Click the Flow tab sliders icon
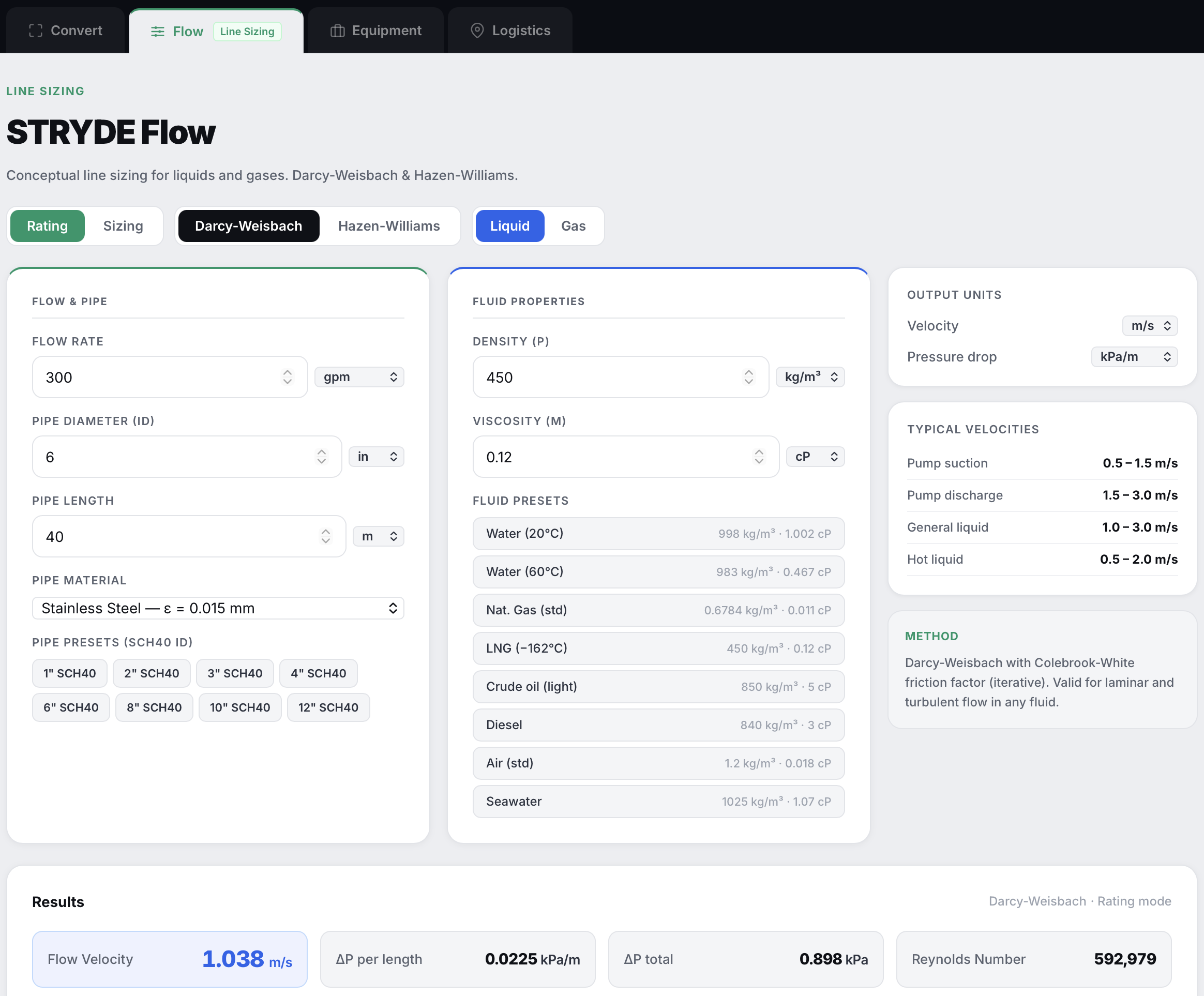 click(x=157, y=32)
